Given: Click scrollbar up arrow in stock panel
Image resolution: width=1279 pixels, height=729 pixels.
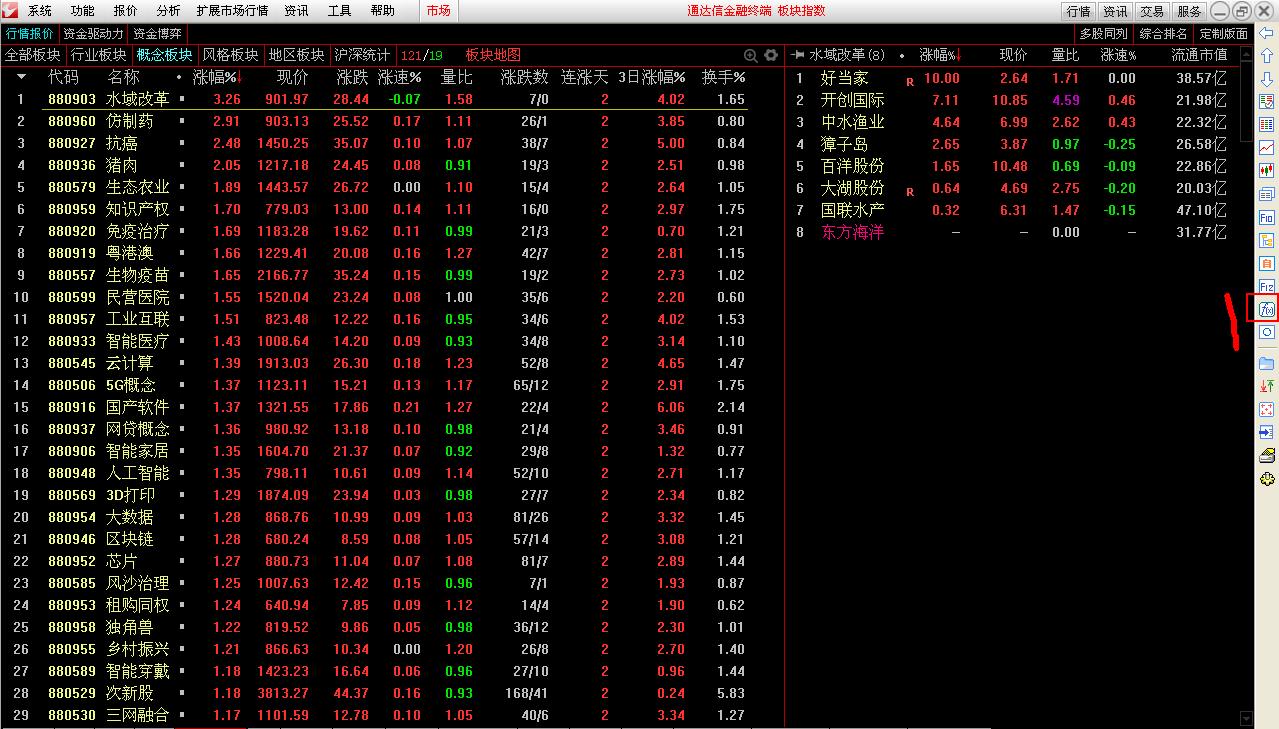Looking at the screenshot, I should click(1246, 55).
